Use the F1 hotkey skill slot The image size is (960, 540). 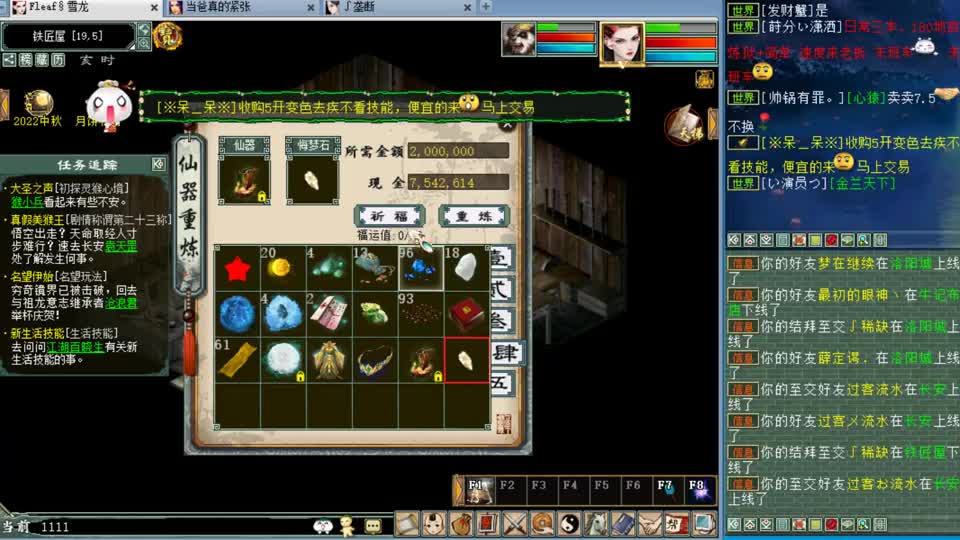[x=478, y=489]
